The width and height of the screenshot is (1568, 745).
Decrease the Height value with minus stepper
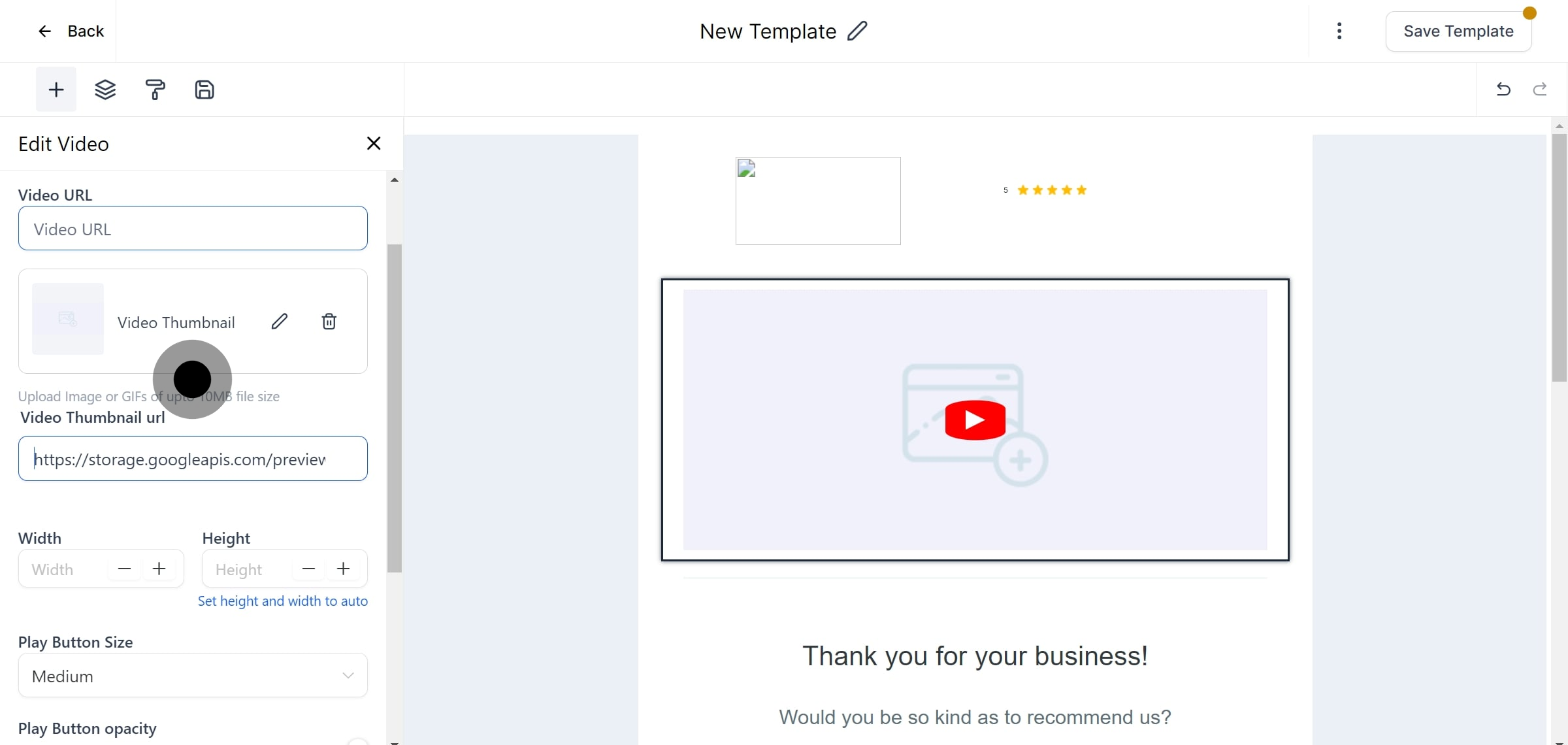pyautogui.click(x=308, y=569)
